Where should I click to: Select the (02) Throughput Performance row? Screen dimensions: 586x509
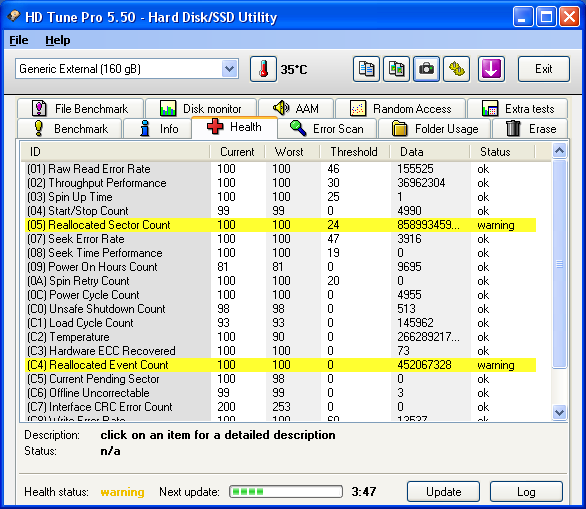[281, 183]
